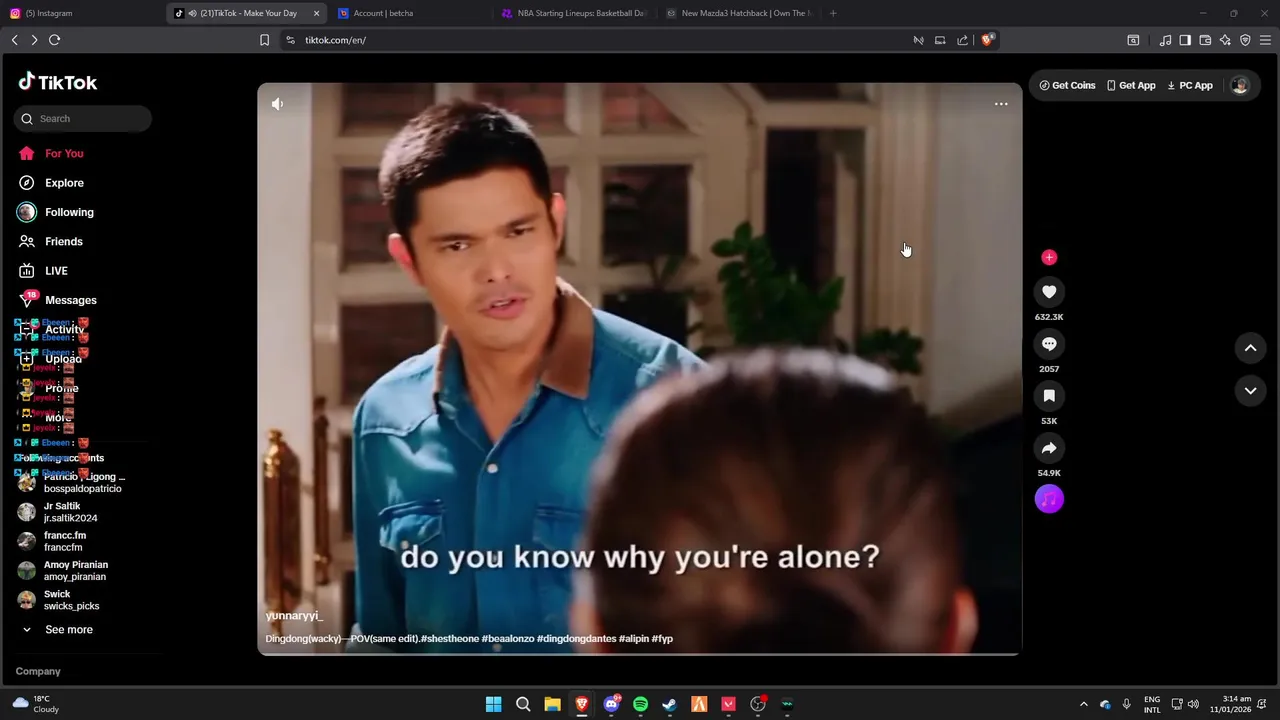
Task: Follow creator with the red plus button
Action: tap(1049, 257)
